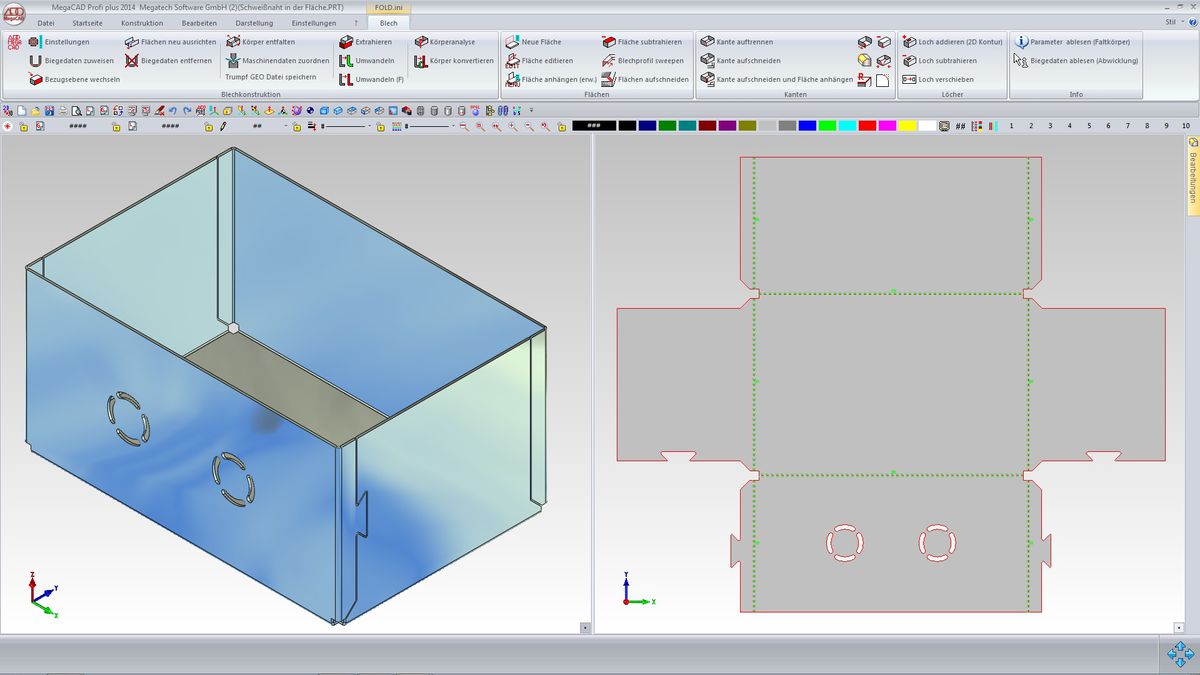Click Parameter ablesen (Faltkörper) info icon
Viewport: 1200px width, 675px height.
1021,42
